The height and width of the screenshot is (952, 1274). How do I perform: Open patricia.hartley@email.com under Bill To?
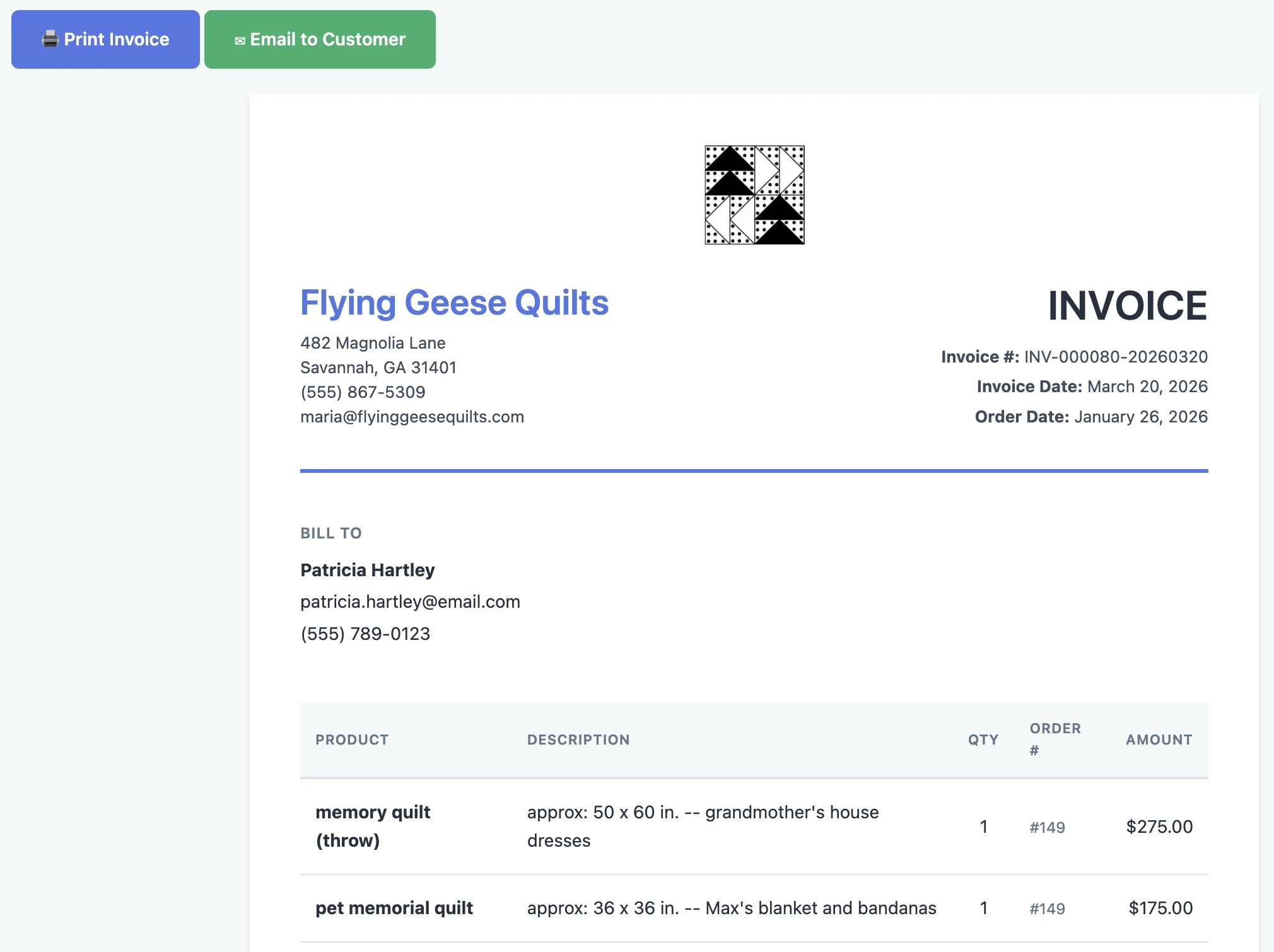click(x=410, y=601)
